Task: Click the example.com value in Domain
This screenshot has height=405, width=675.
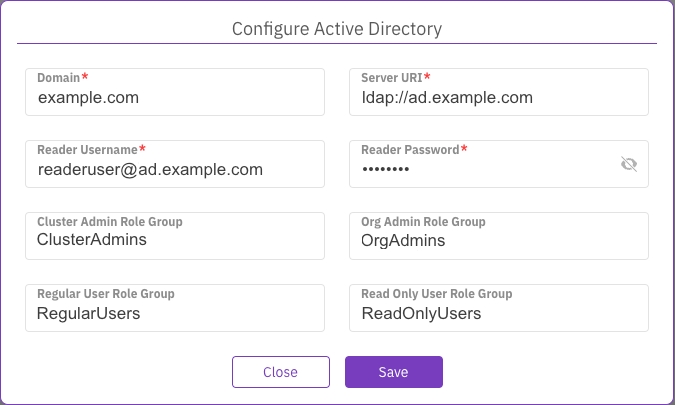Action: pos(88,98)
